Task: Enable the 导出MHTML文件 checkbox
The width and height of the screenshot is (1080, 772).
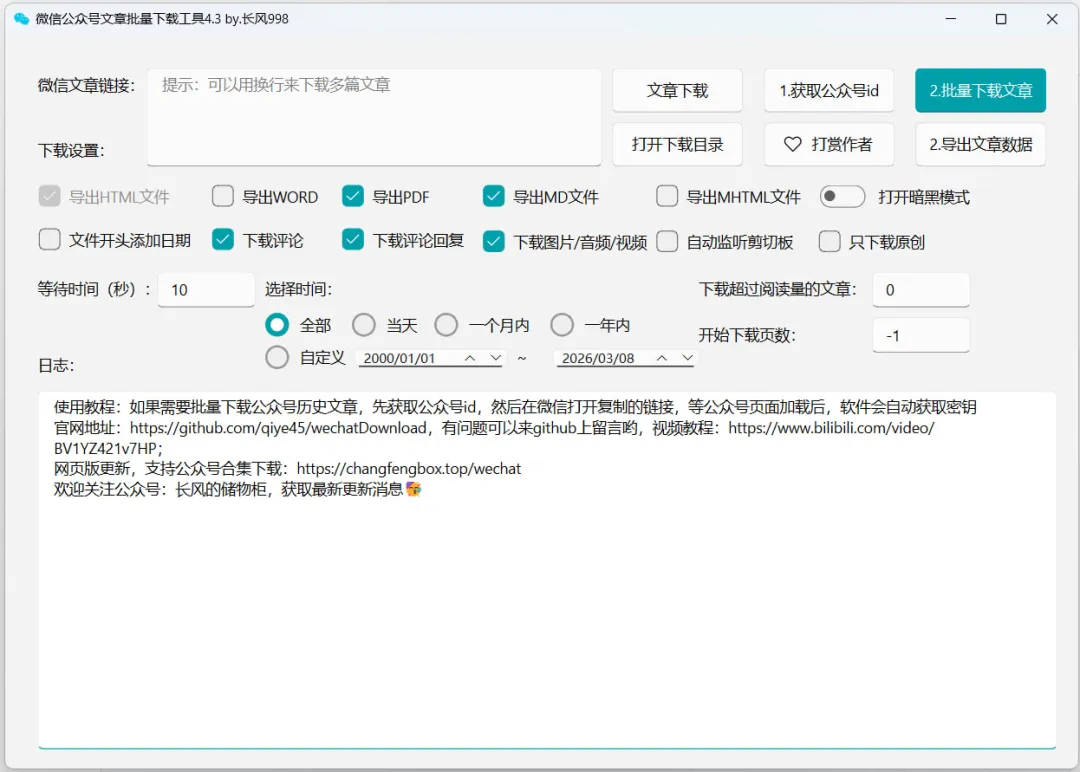Action: (667, 196)
